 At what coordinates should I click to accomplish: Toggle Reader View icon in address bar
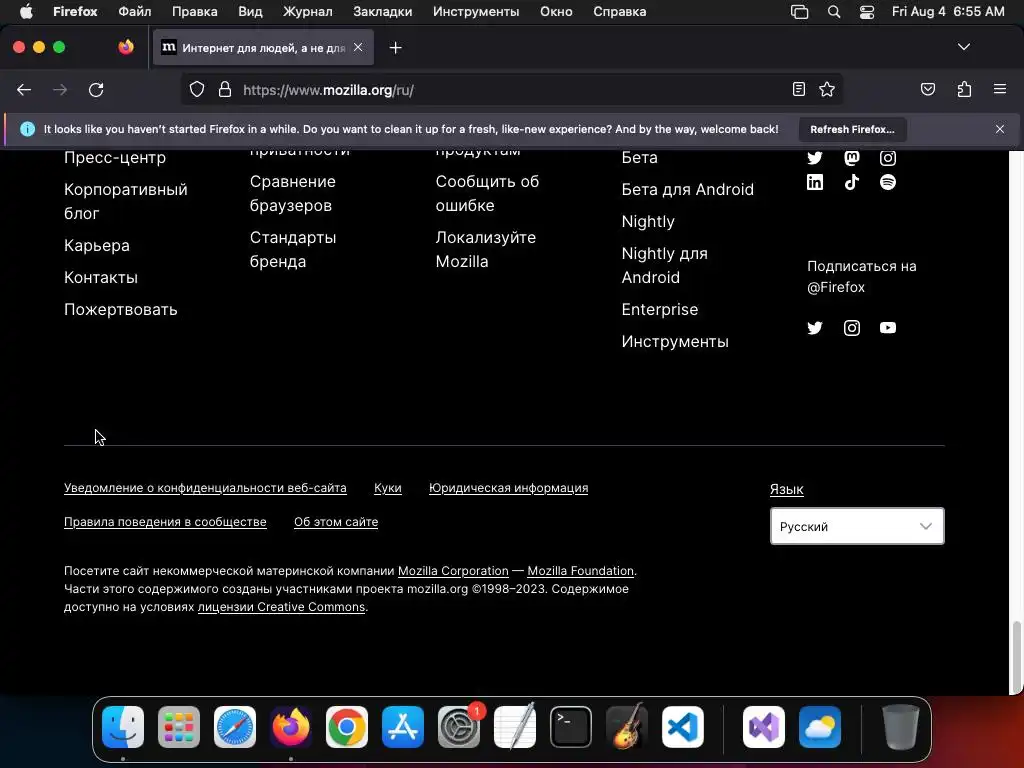tap(799, 89)
